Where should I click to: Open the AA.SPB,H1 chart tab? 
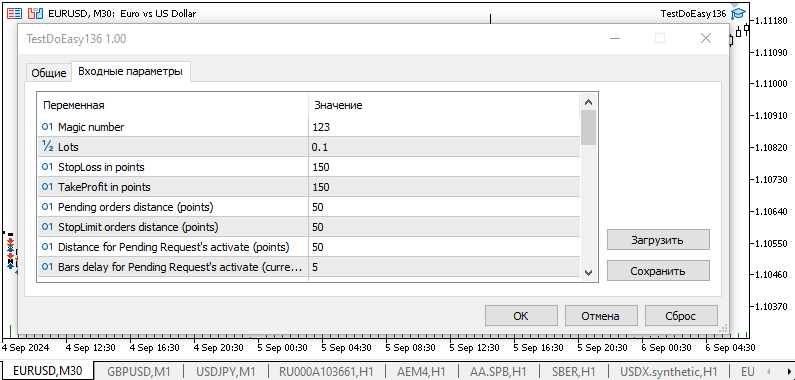pos(498,371)
